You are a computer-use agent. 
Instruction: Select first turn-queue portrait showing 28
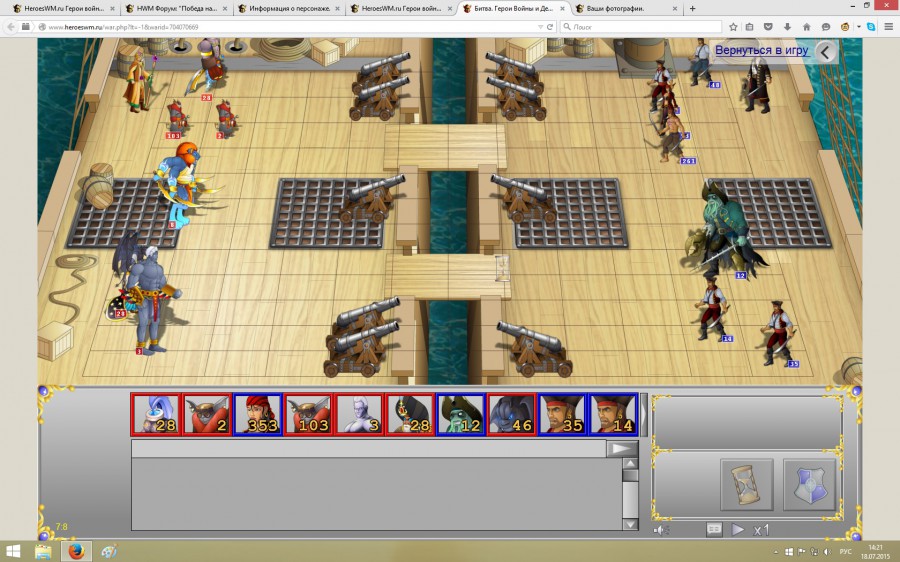(156, 414)
